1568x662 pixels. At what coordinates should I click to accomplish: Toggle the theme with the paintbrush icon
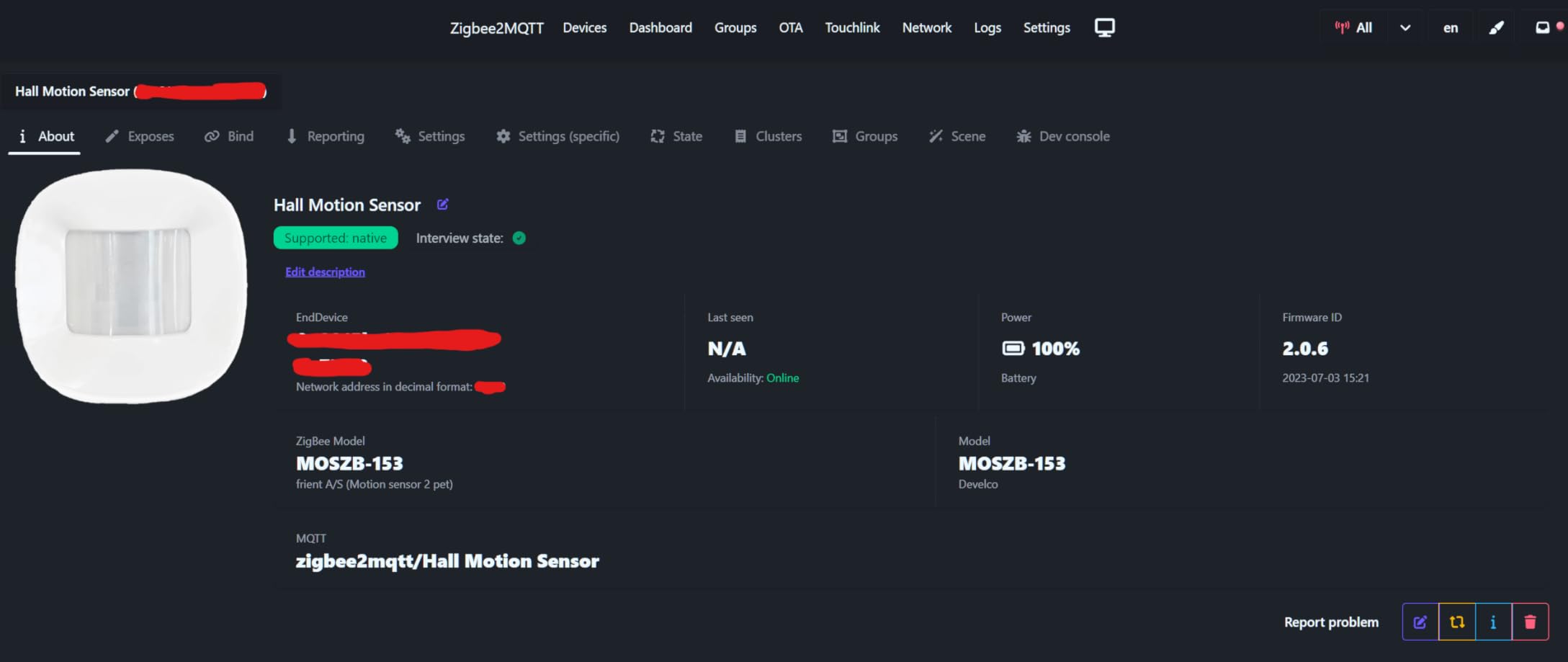1496,28
